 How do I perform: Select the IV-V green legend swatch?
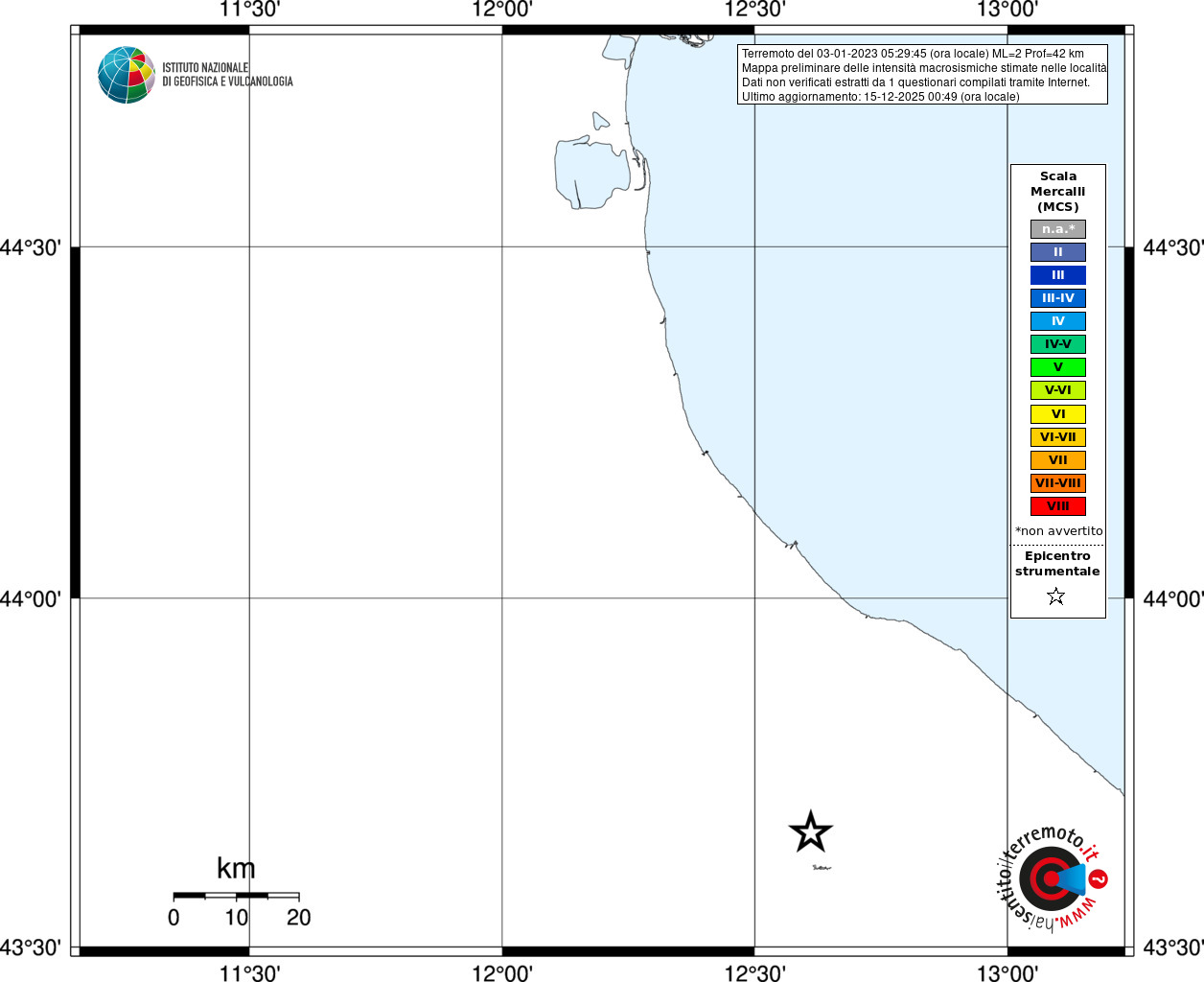(x=1058, y=344)
